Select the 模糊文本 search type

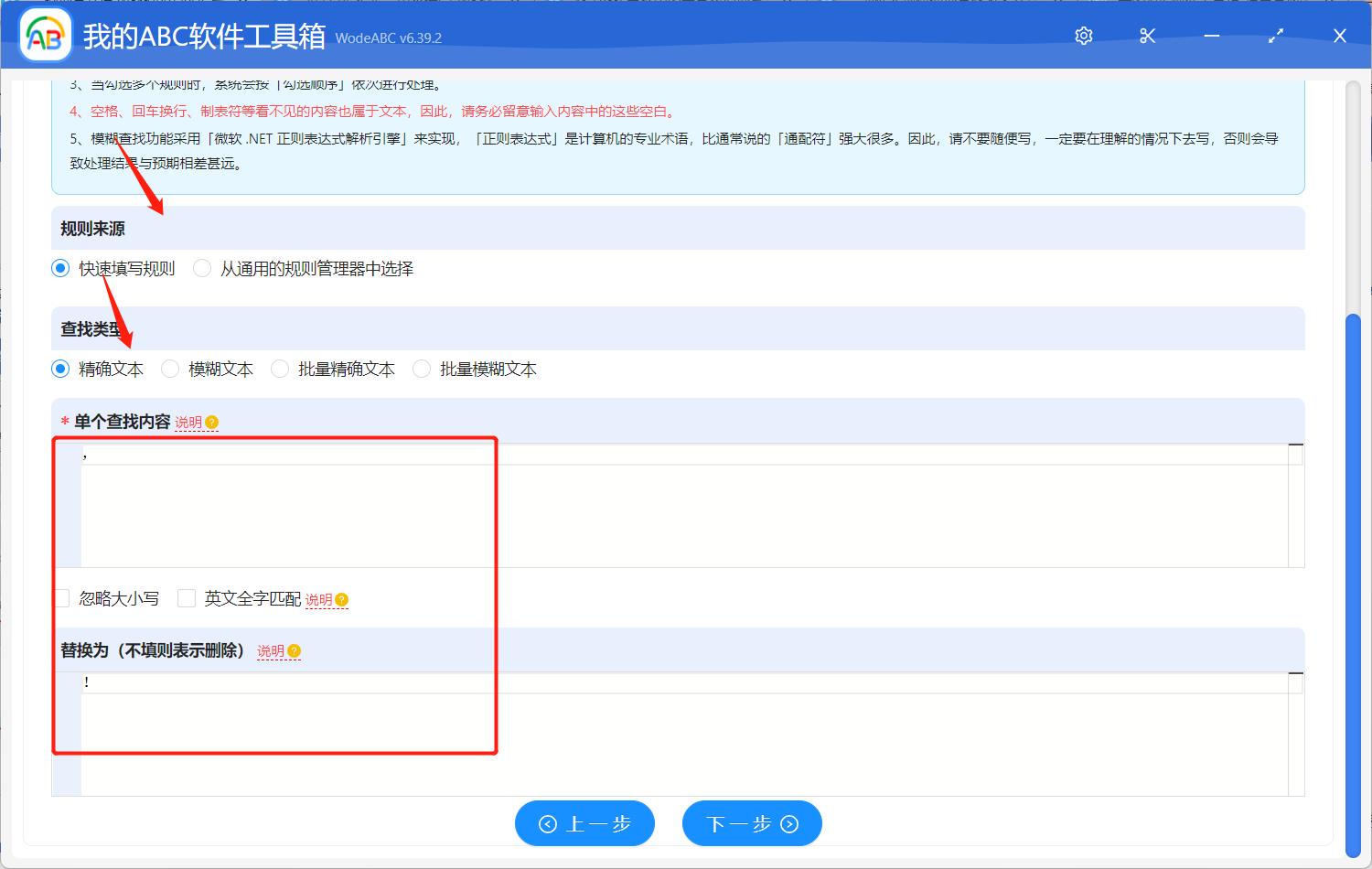click(x=169, y=369)
